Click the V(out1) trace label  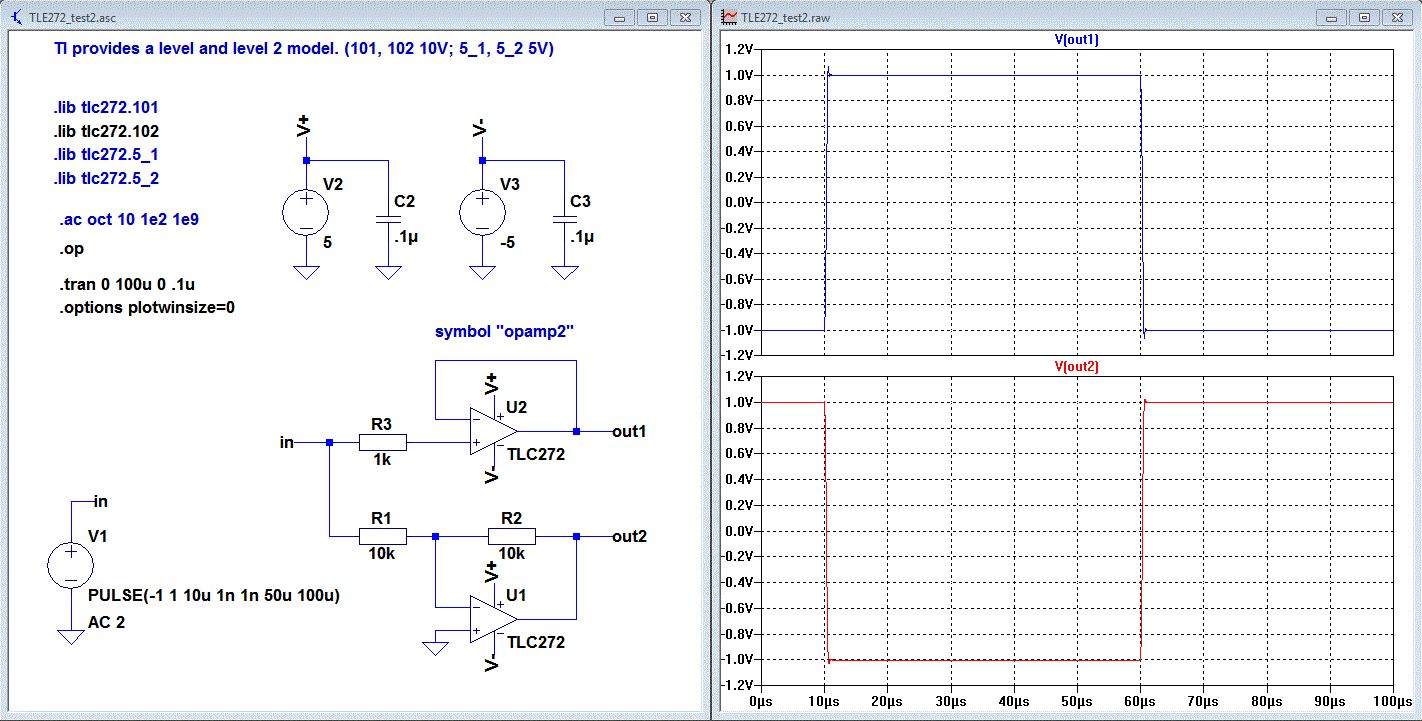[1077, 39]
